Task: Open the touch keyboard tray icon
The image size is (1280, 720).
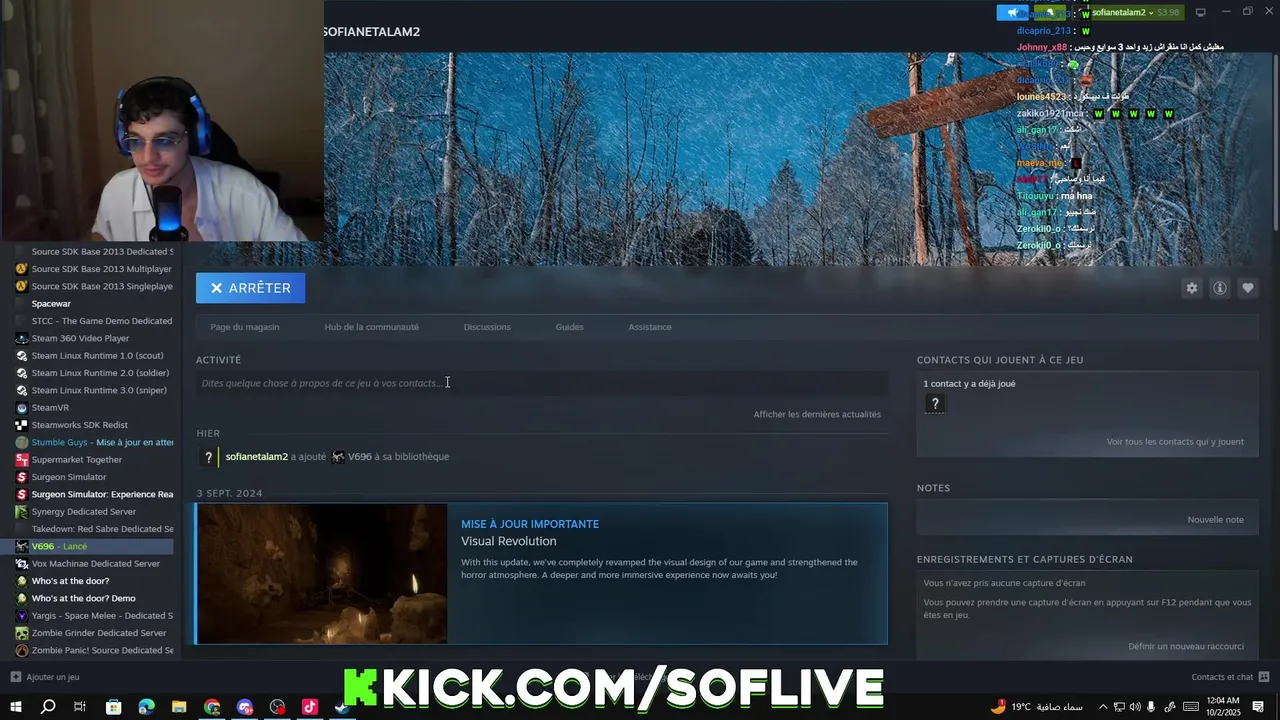Action: coord(1191,707)
